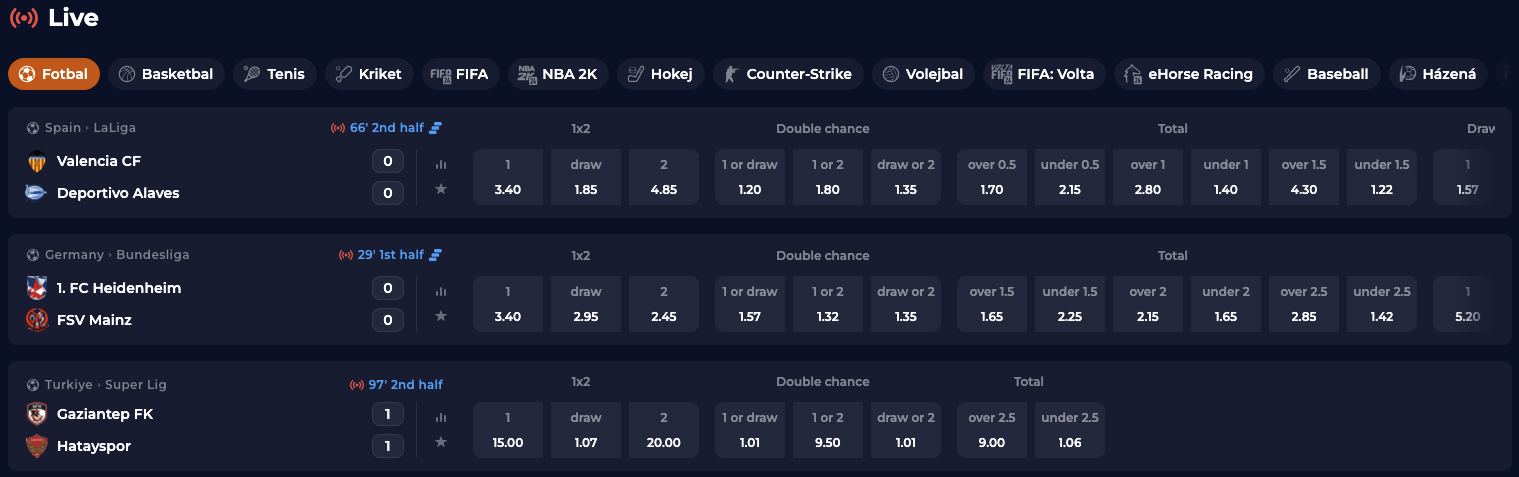Click stream icon next to 29' 1st half

[436, 255]
